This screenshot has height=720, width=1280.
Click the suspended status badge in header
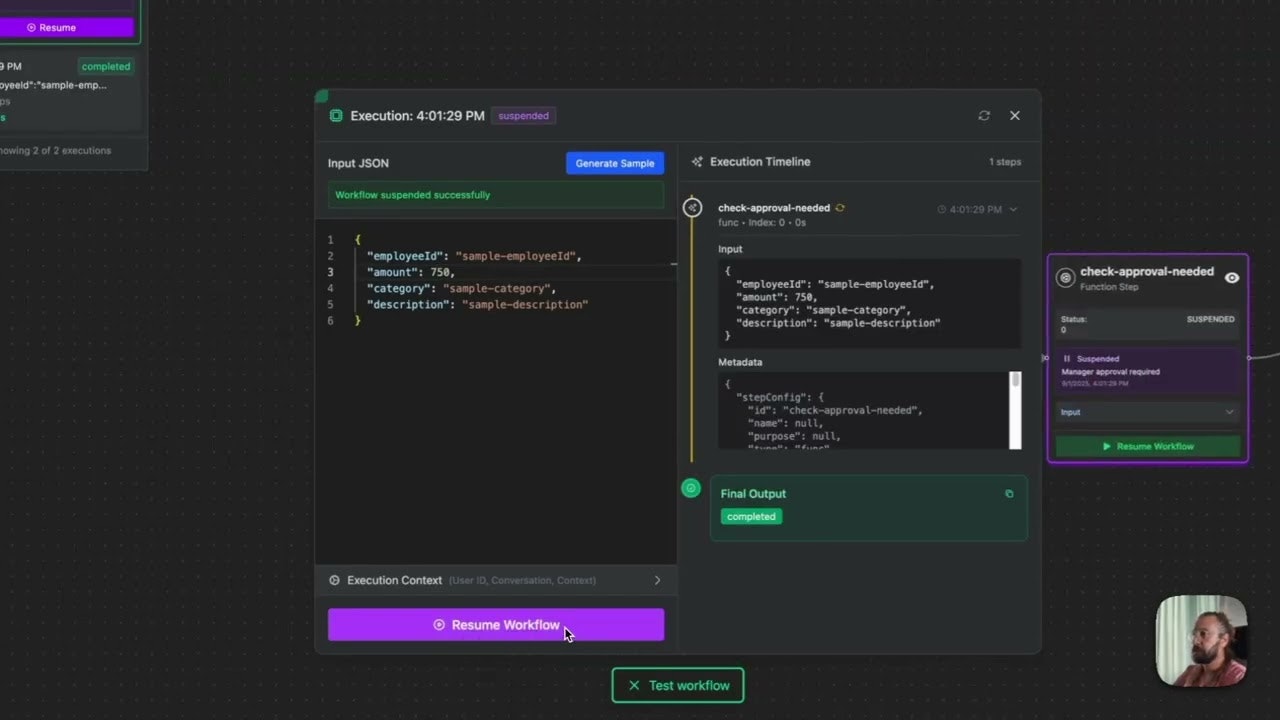(524, 116)
